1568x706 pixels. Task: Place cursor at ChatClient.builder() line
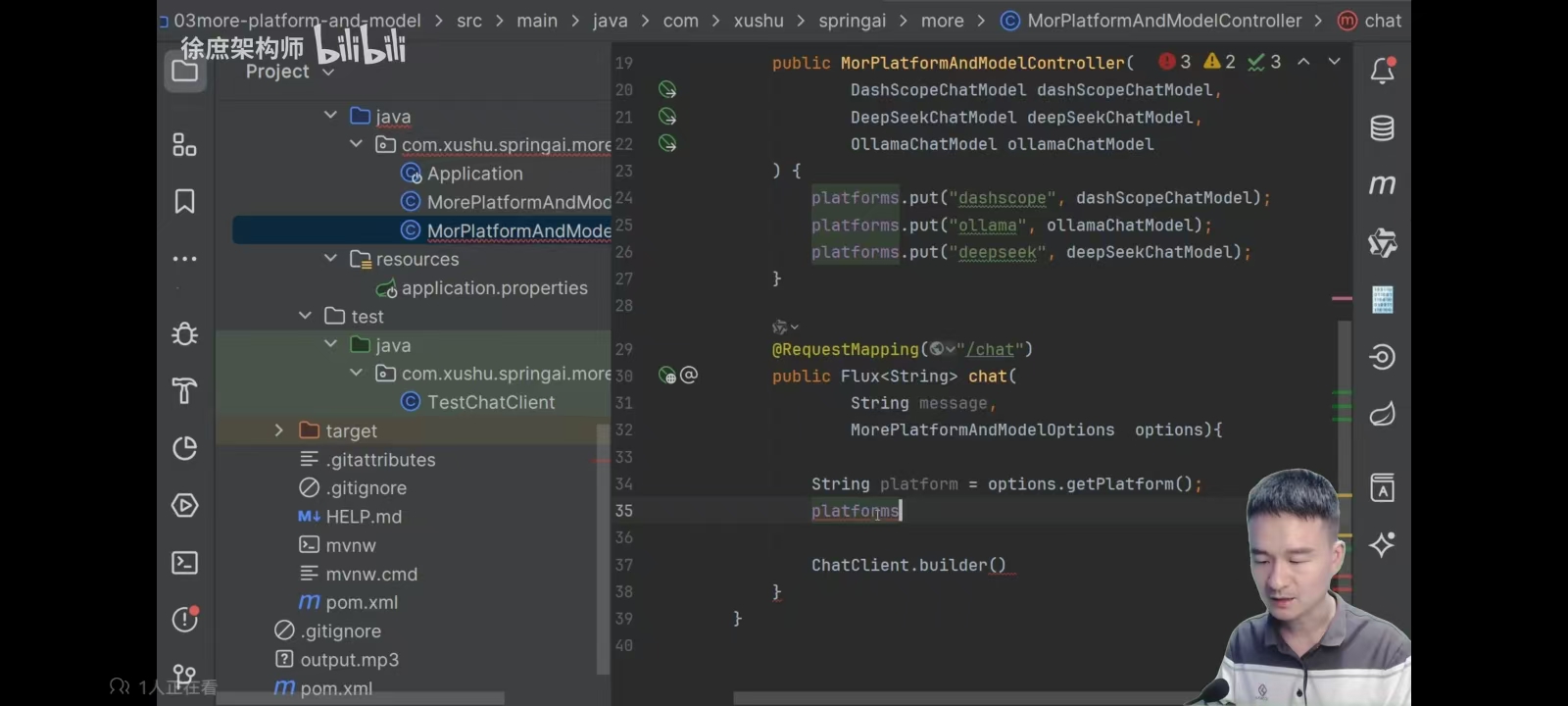pyautogui.click(x=908, y=565)
